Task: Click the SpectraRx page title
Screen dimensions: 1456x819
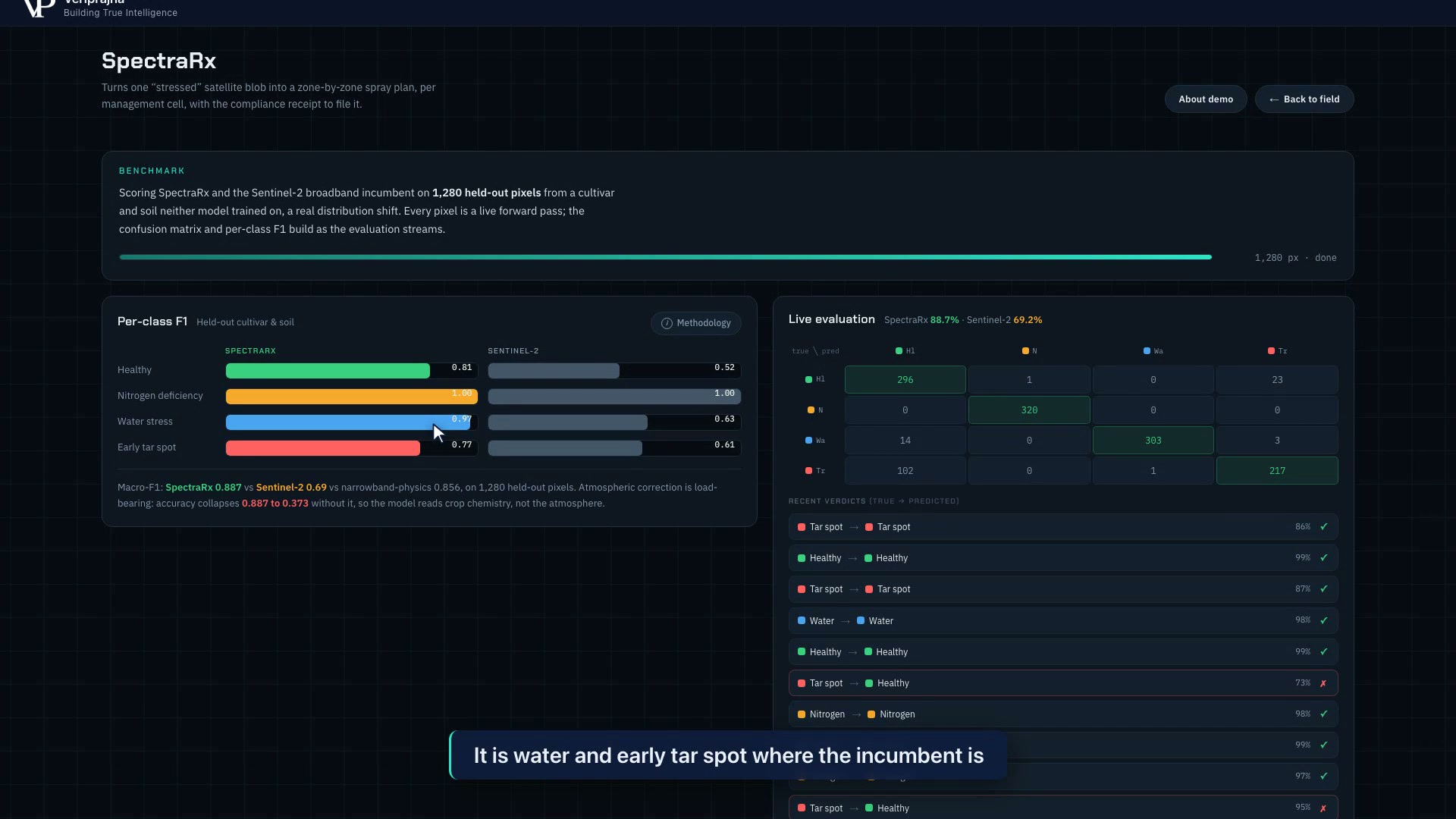Action: tap(158, 61)
